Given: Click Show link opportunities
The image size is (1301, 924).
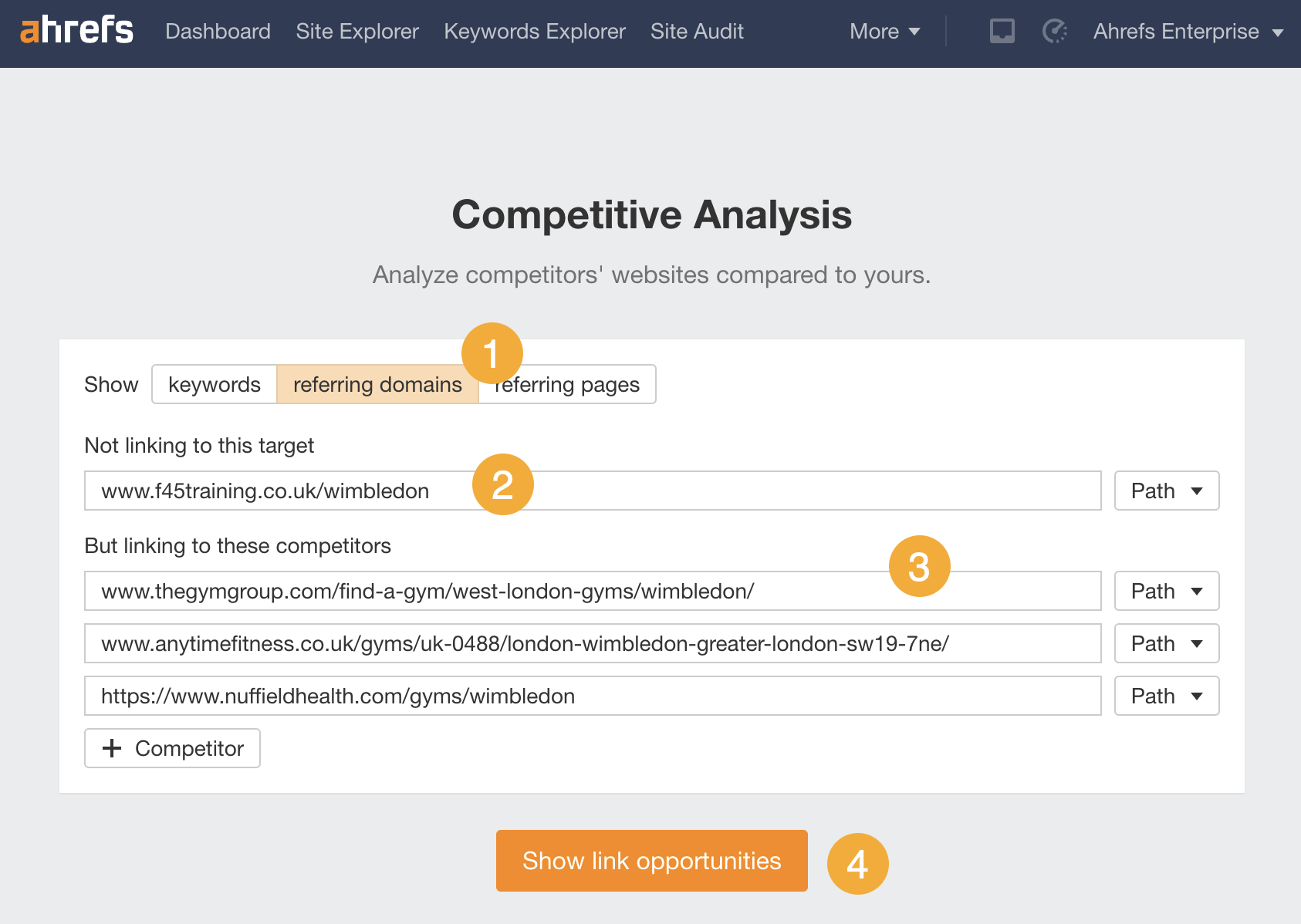Looking at the screenshot, I should click(x=651, y=861).
